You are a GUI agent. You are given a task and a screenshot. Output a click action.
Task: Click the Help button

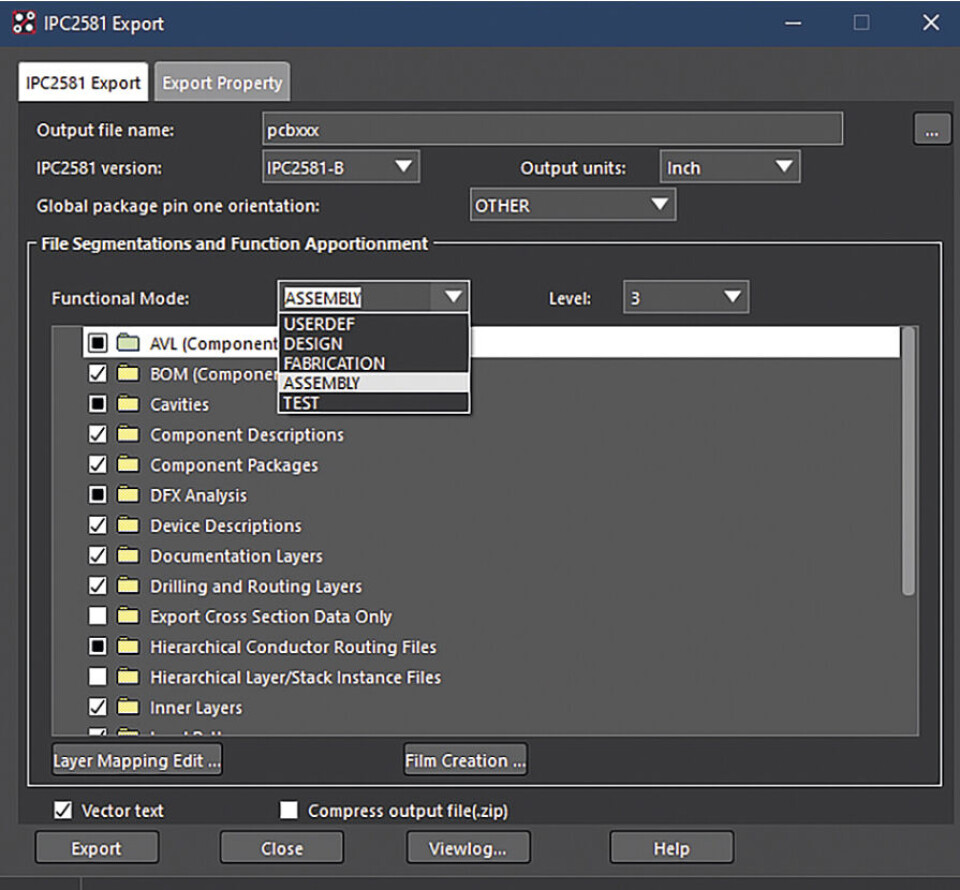coord(672,848)
